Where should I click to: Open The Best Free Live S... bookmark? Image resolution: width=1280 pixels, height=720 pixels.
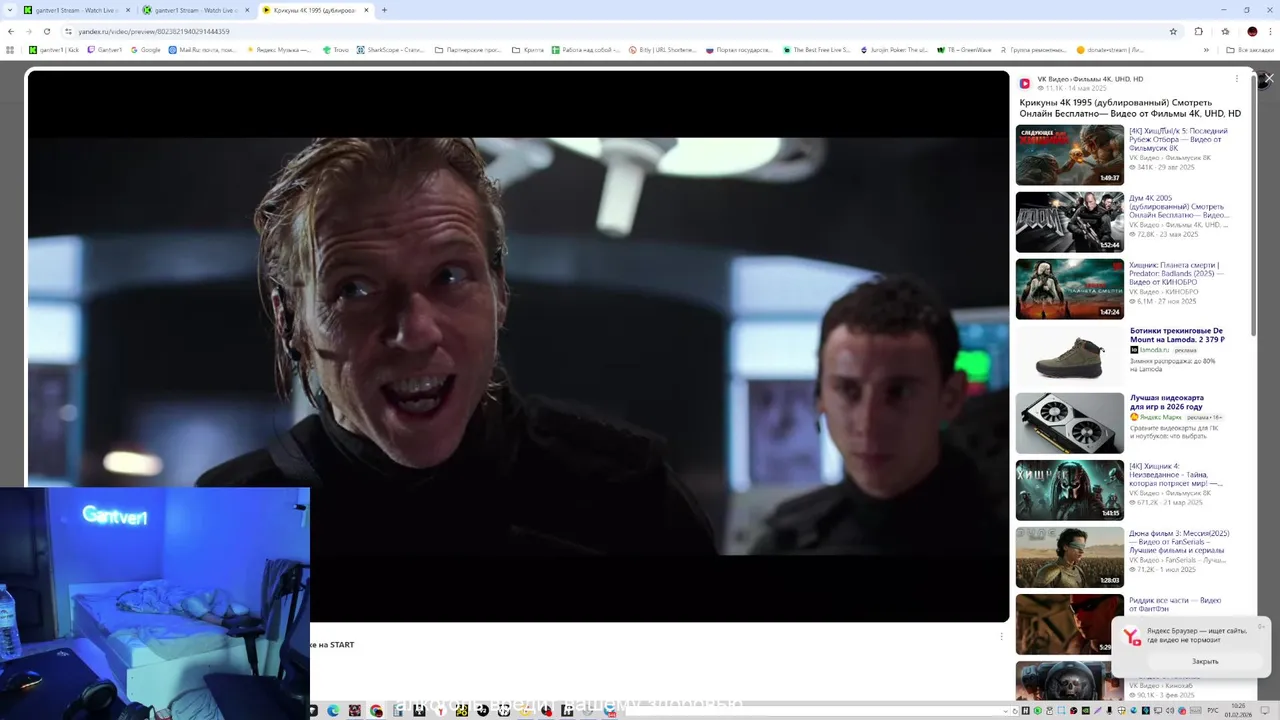pos(816,49)
